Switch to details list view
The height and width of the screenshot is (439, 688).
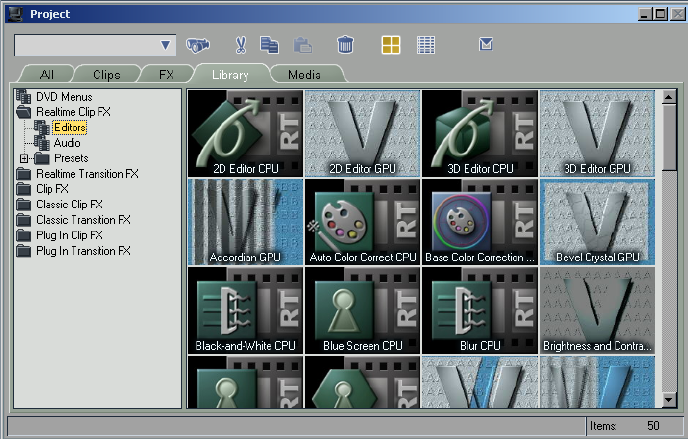pyautogui.click(x=426, y=45)
